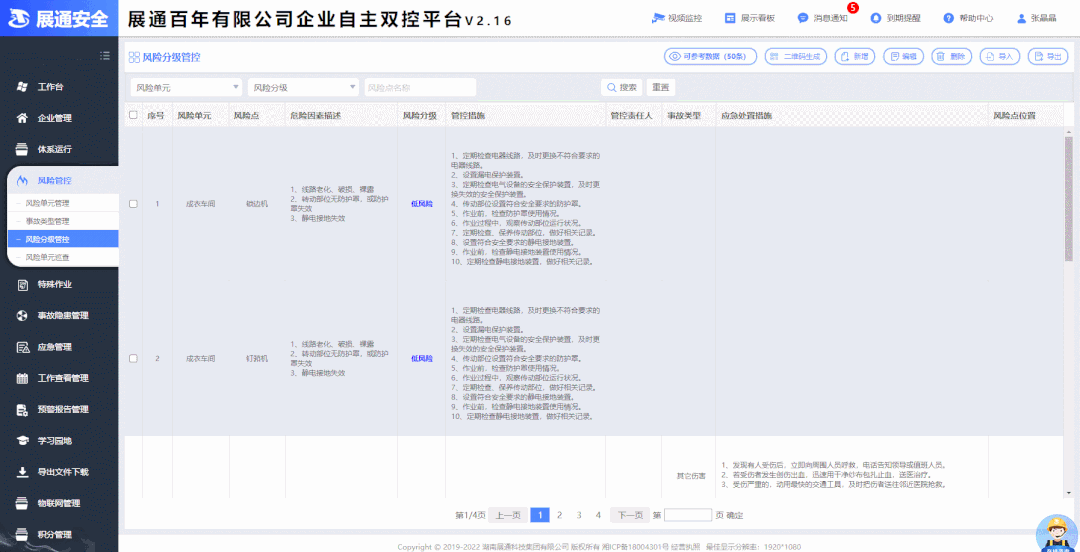Screen dimensions: 1080x552
Task: Select 风险单元管理 submenu item
Action: [x=63, y=203]
